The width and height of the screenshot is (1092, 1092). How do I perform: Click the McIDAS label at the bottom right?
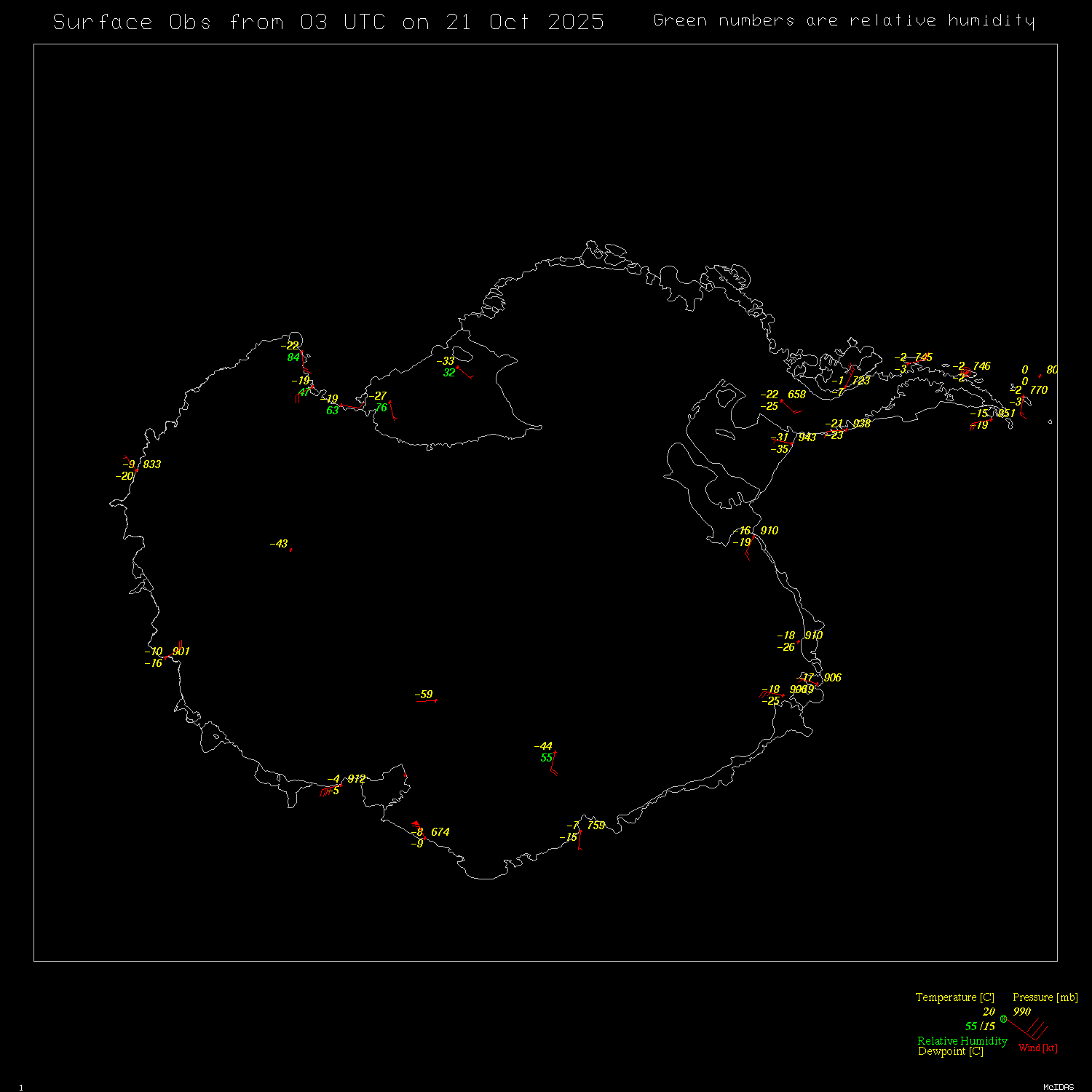click(x=1058, y=1087)
